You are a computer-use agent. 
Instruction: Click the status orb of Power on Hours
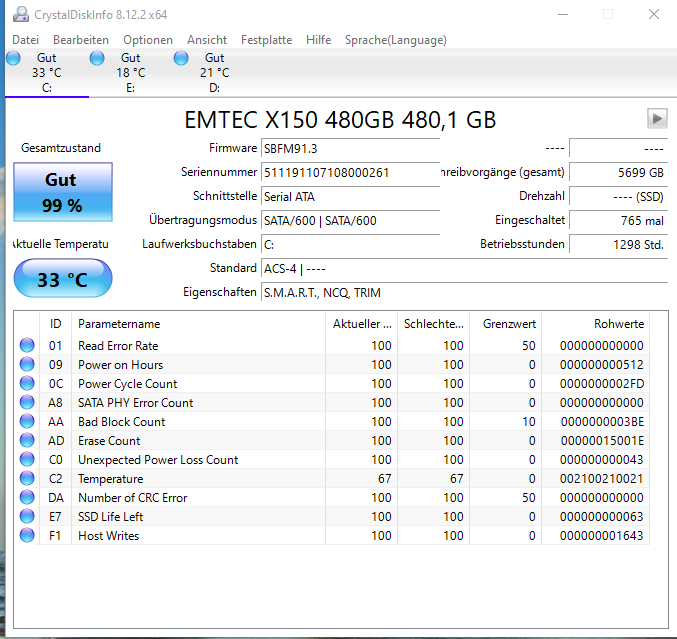pyautogui.click(x=27, y=364)
